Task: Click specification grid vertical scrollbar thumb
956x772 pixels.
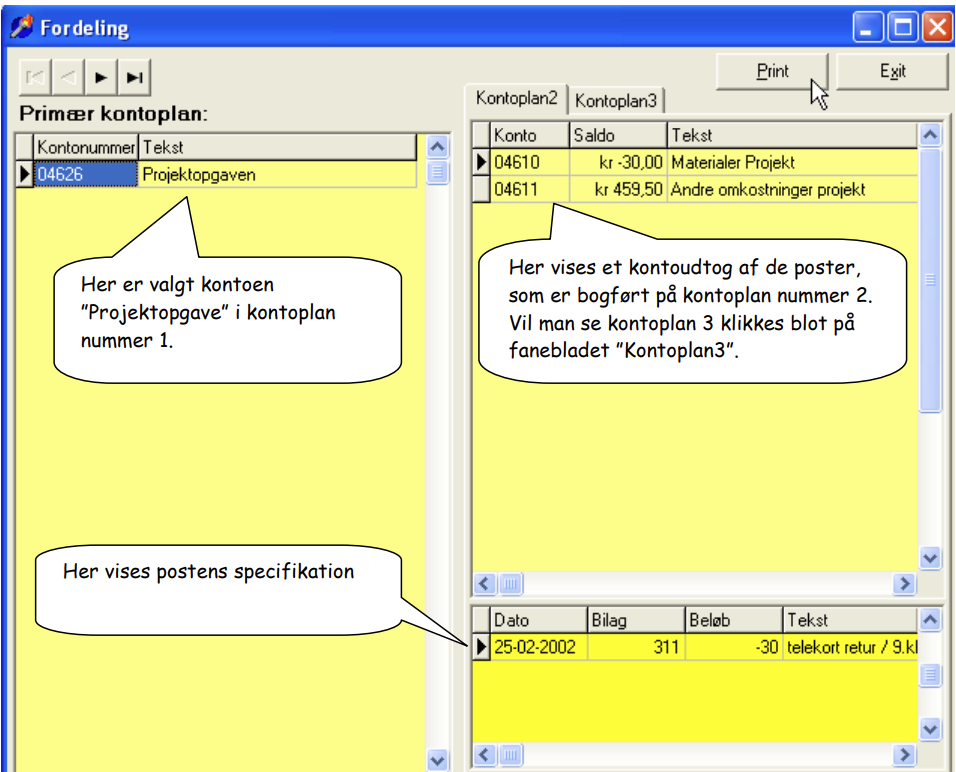Action: tap(930, 675)
